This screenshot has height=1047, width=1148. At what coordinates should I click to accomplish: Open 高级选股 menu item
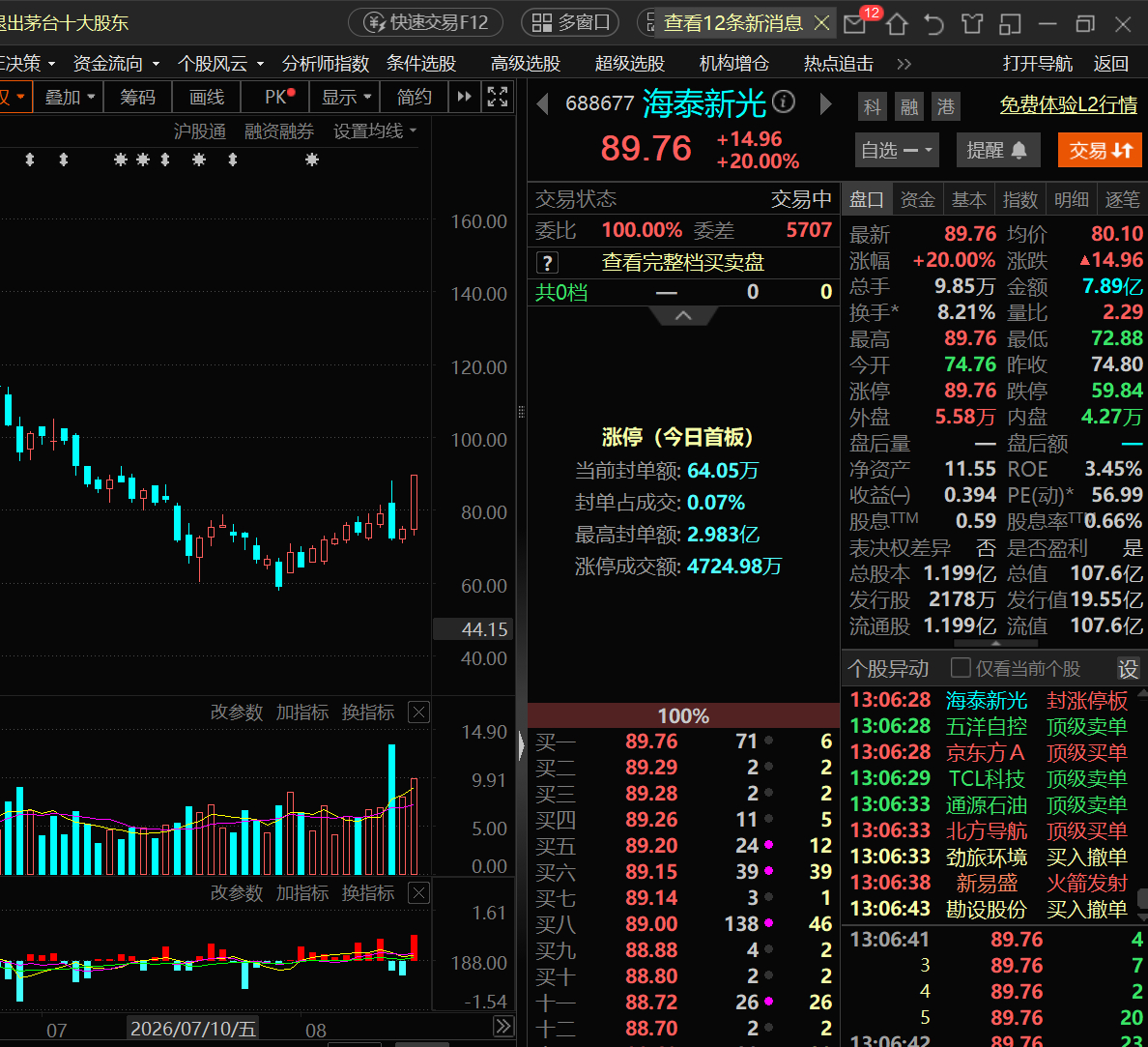pyautogui.click(x=525, y=64)
